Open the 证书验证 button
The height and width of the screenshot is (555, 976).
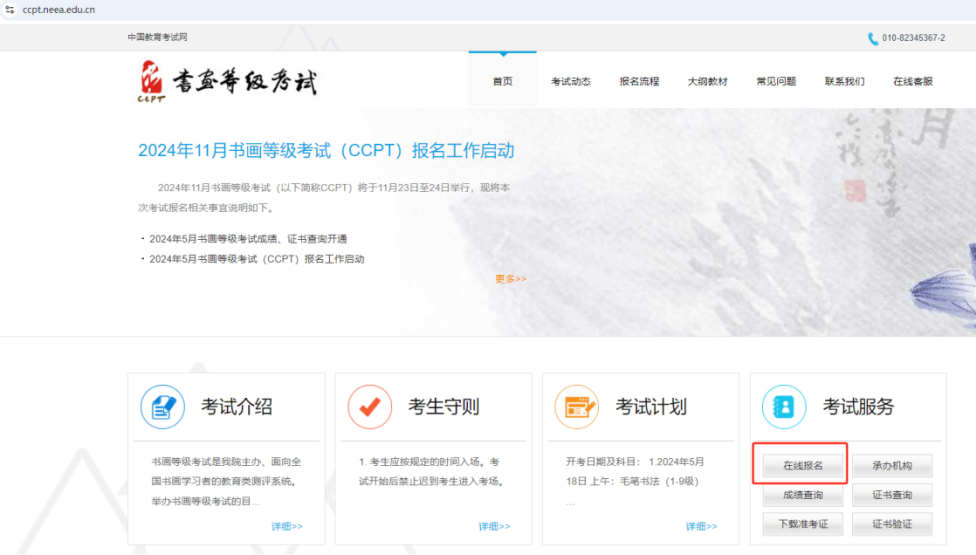892,524
